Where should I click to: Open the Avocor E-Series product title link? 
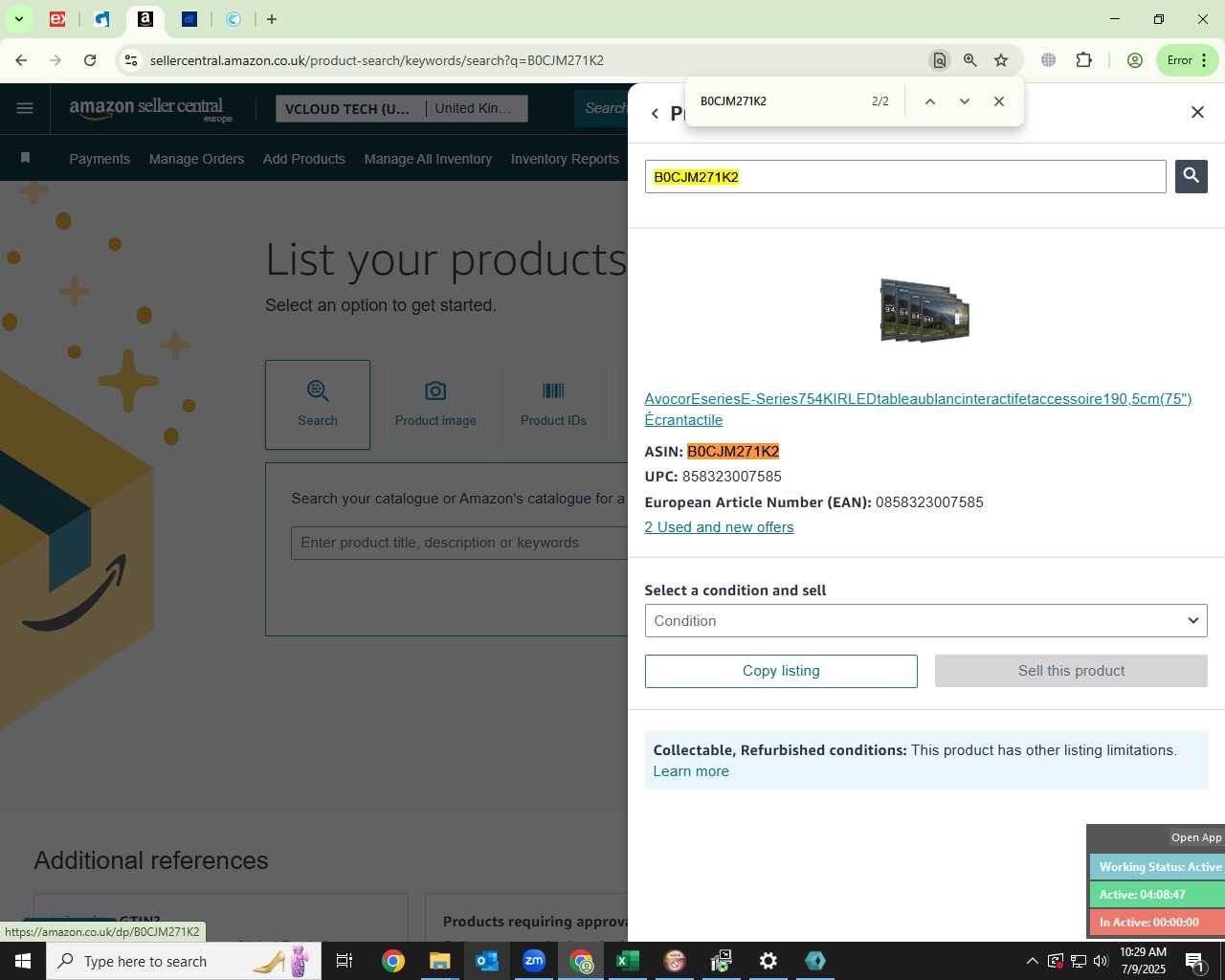coord(918,409)
